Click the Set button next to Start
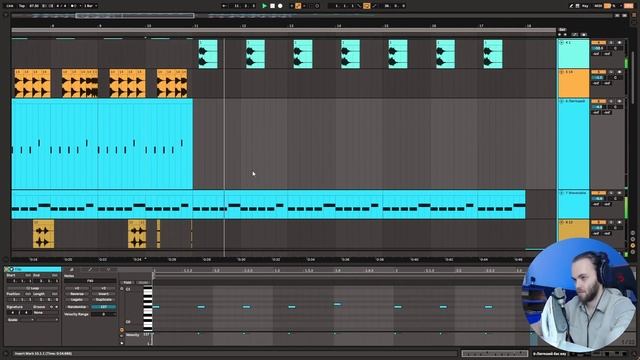 (28, 276)
